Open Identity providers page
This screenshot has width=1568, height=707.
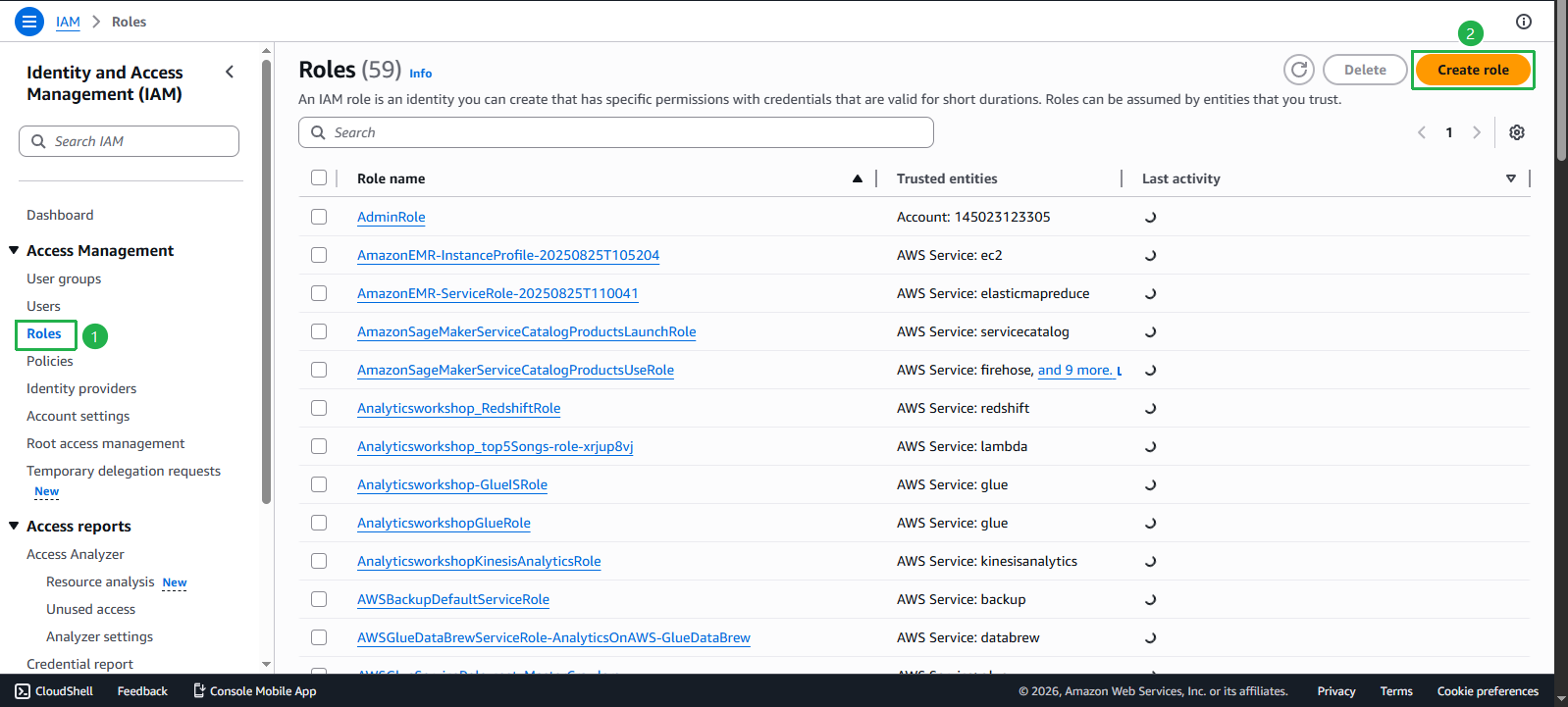point(81,388)
